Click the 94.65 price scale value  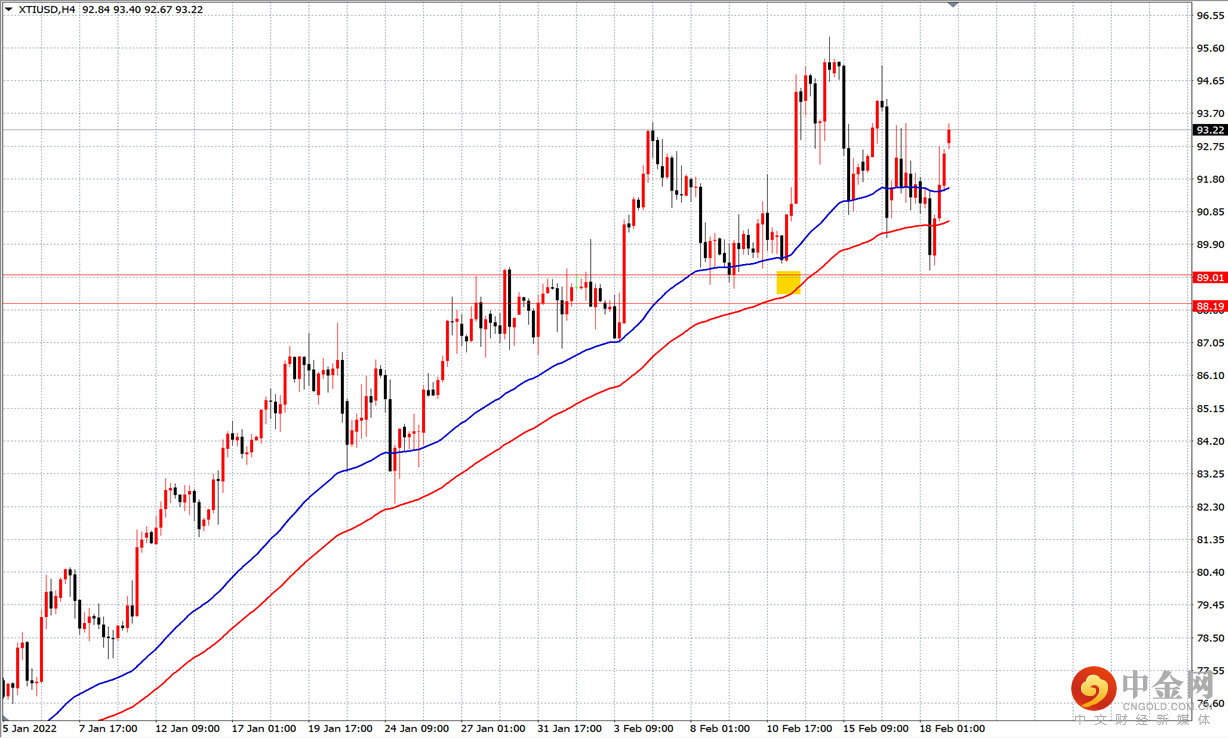click(x=1210, y=81)
